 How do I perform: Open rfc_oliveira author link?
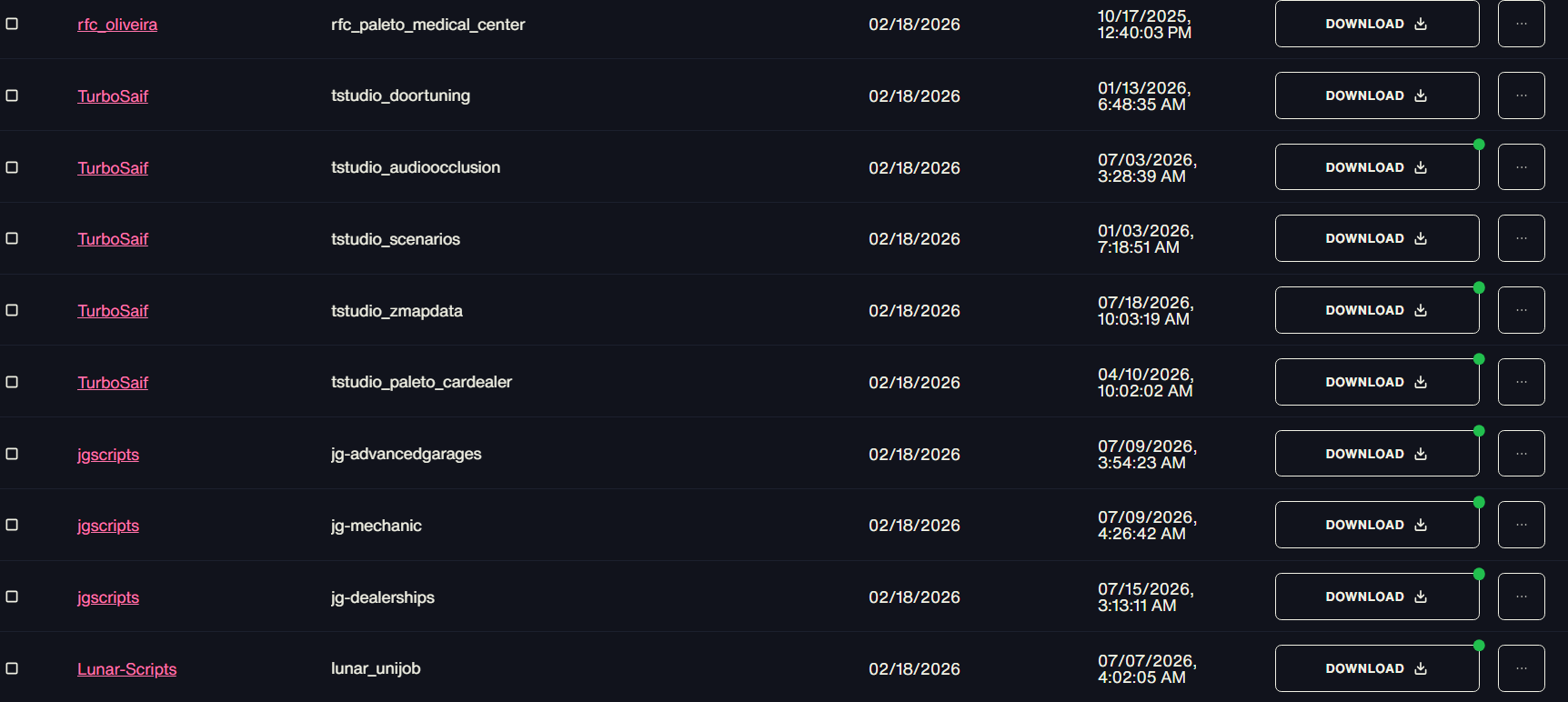tap(117, 25)
